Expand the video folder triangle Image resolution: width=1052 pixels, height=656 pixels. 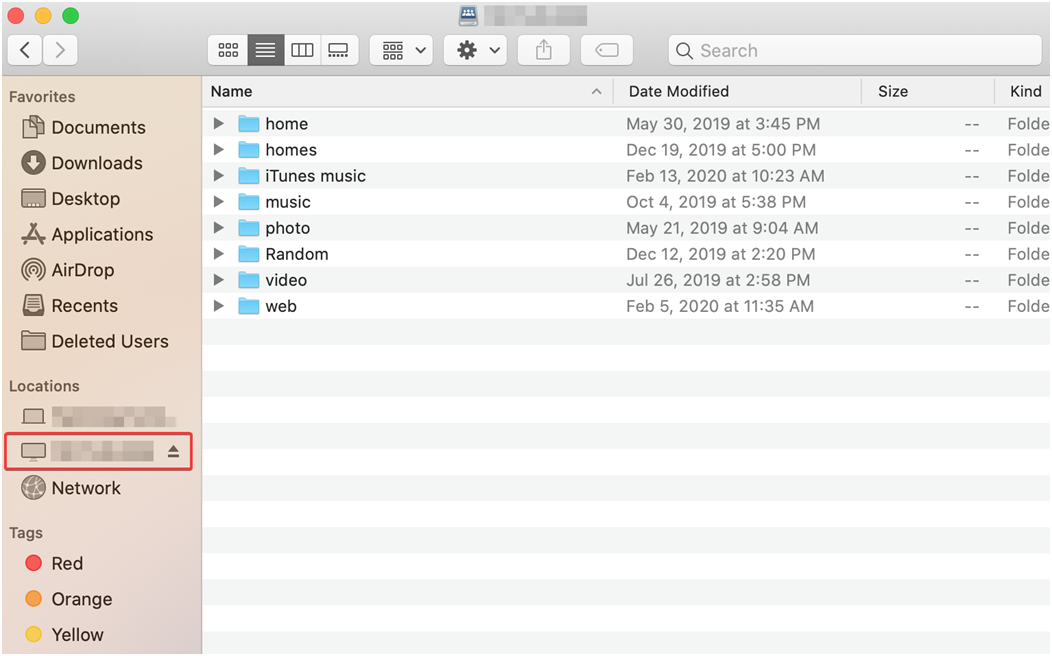click(218, 280)
